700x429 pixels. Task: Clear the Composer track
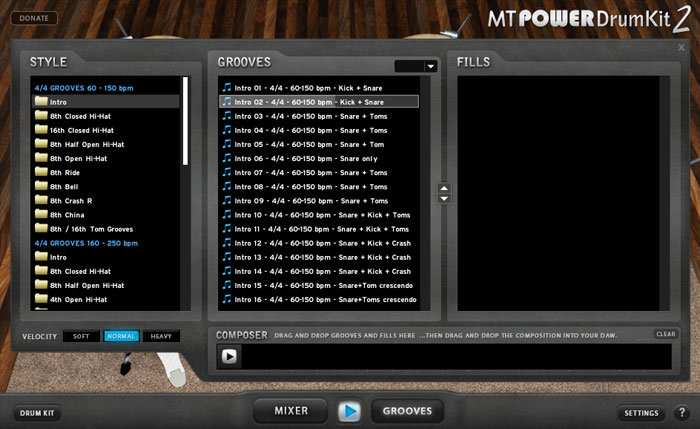tap(666, 334)
